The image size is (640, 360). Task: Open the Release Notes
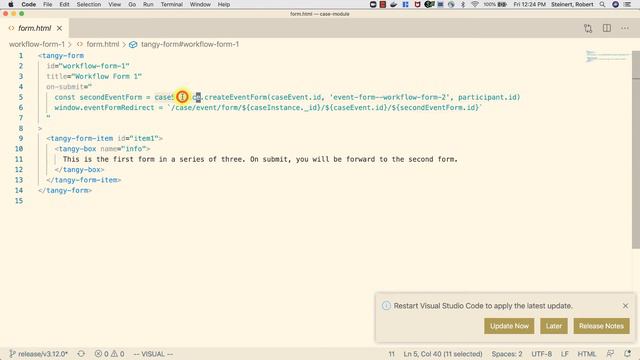(601, 326)
